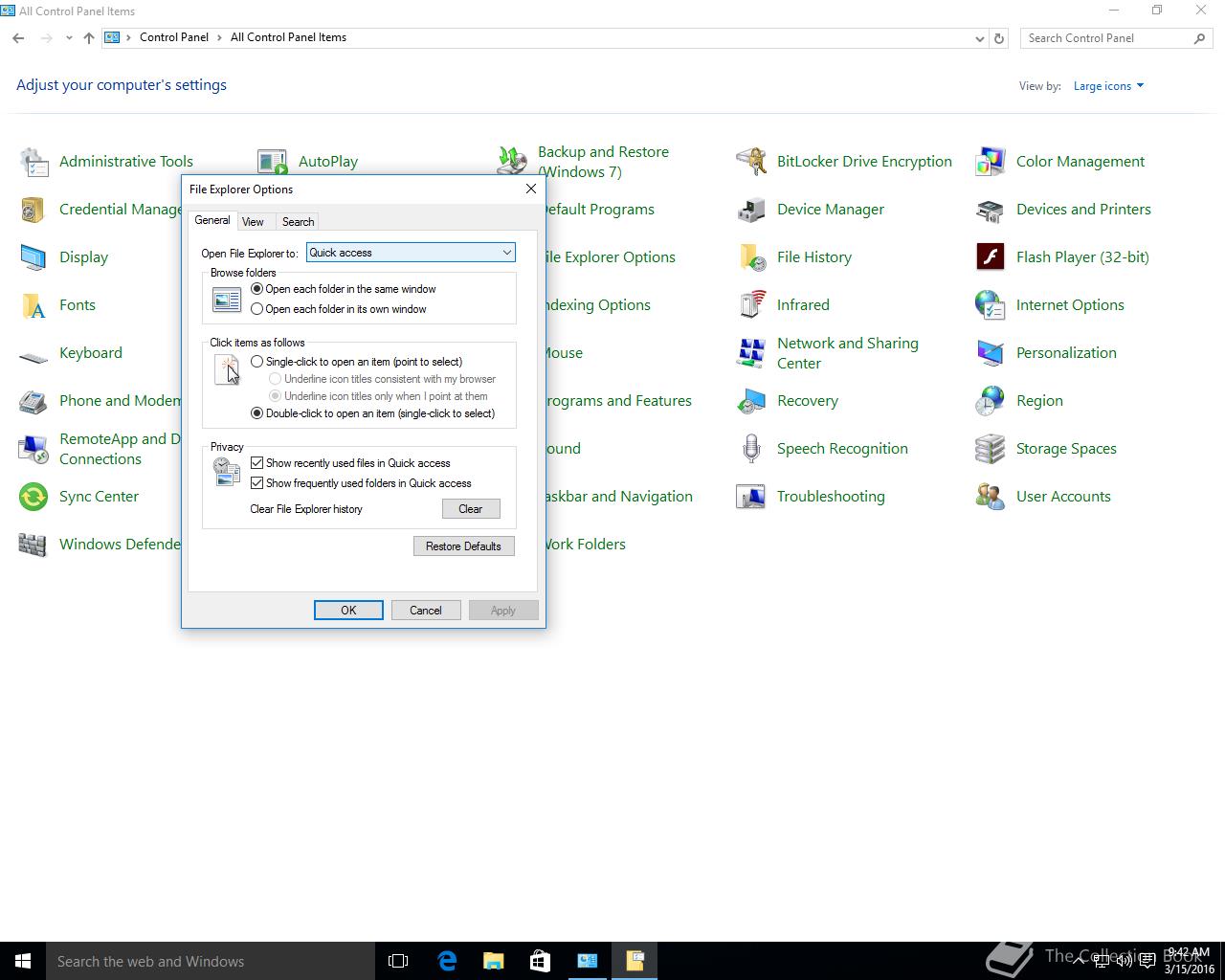Open the Store from the taskbar
1225x980 pixels.
click(540, 961)
